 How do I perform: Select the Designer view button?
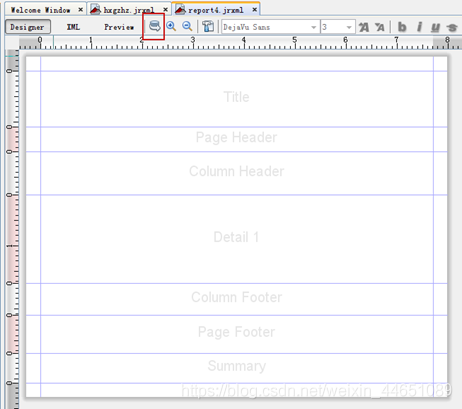pos(28,27)
